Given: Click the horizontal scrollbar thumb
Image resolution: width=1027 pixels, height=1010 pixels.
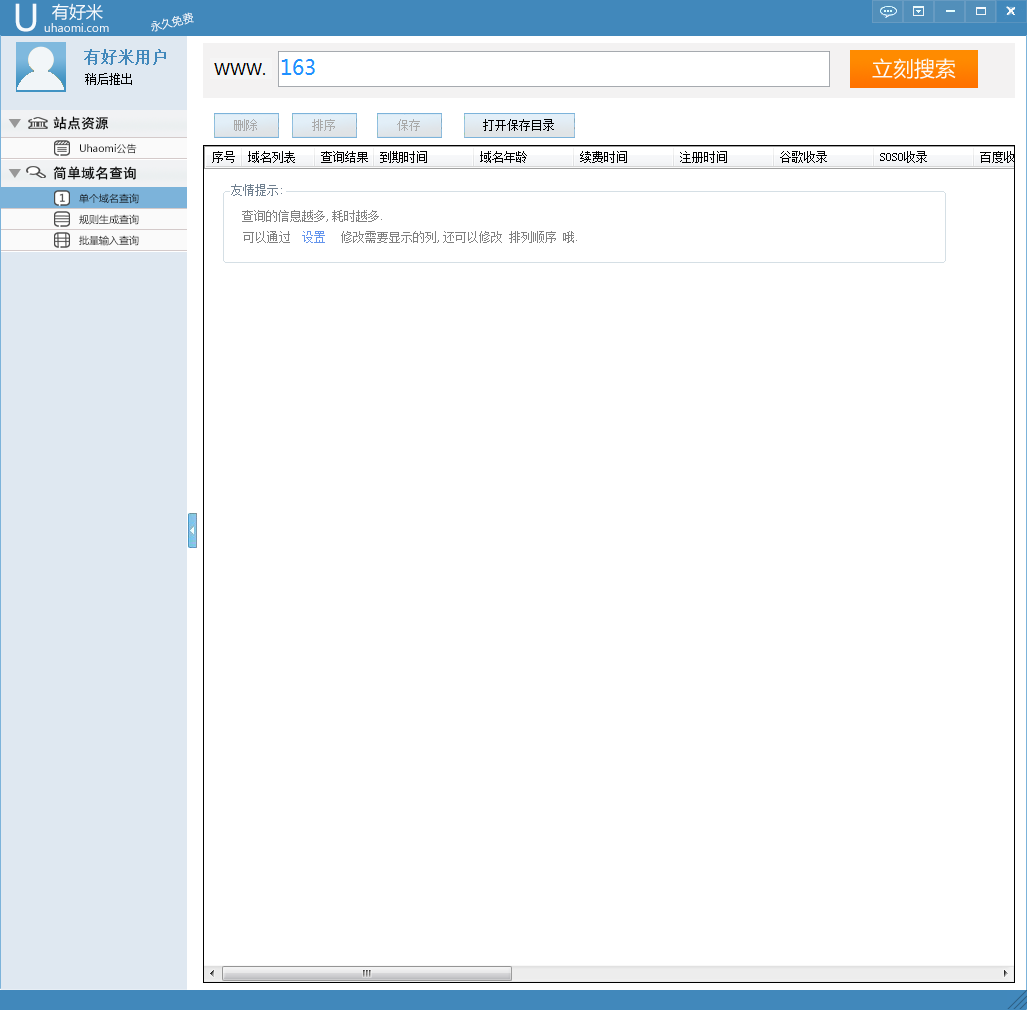Looking at the screenshot, I should pos(367,973).
